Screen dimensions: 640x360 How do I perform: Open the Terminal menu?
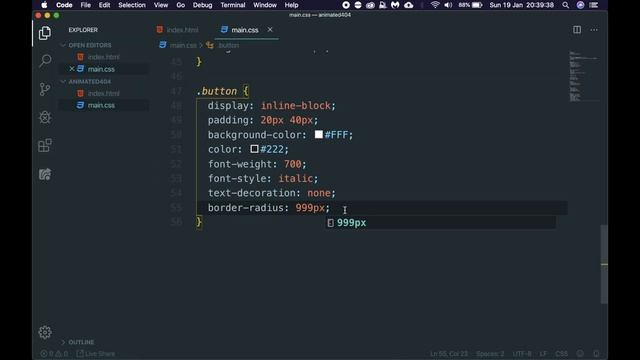(233, 5)
